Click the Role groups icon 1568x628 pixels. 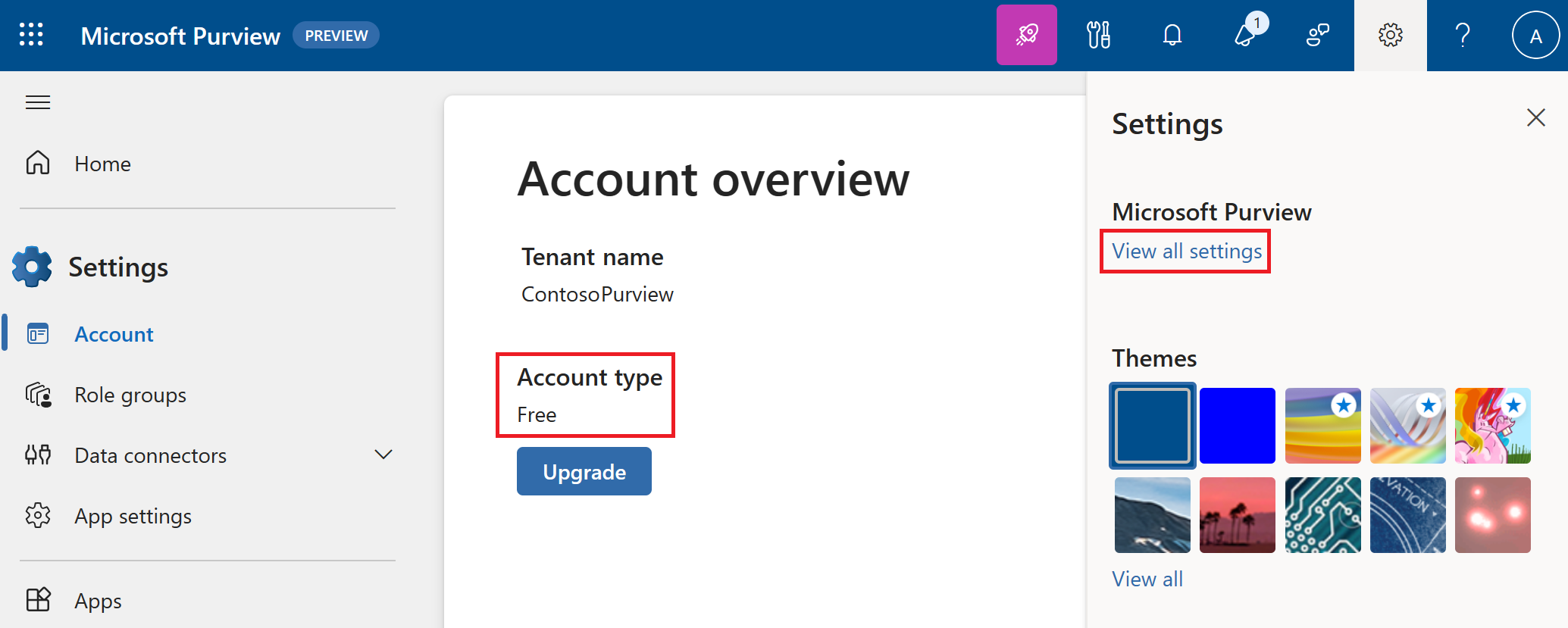point(38,395)
